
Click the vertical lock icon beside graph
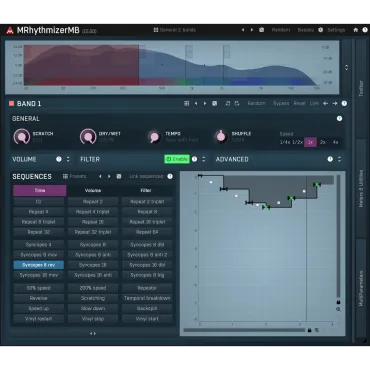pos(338,302)
